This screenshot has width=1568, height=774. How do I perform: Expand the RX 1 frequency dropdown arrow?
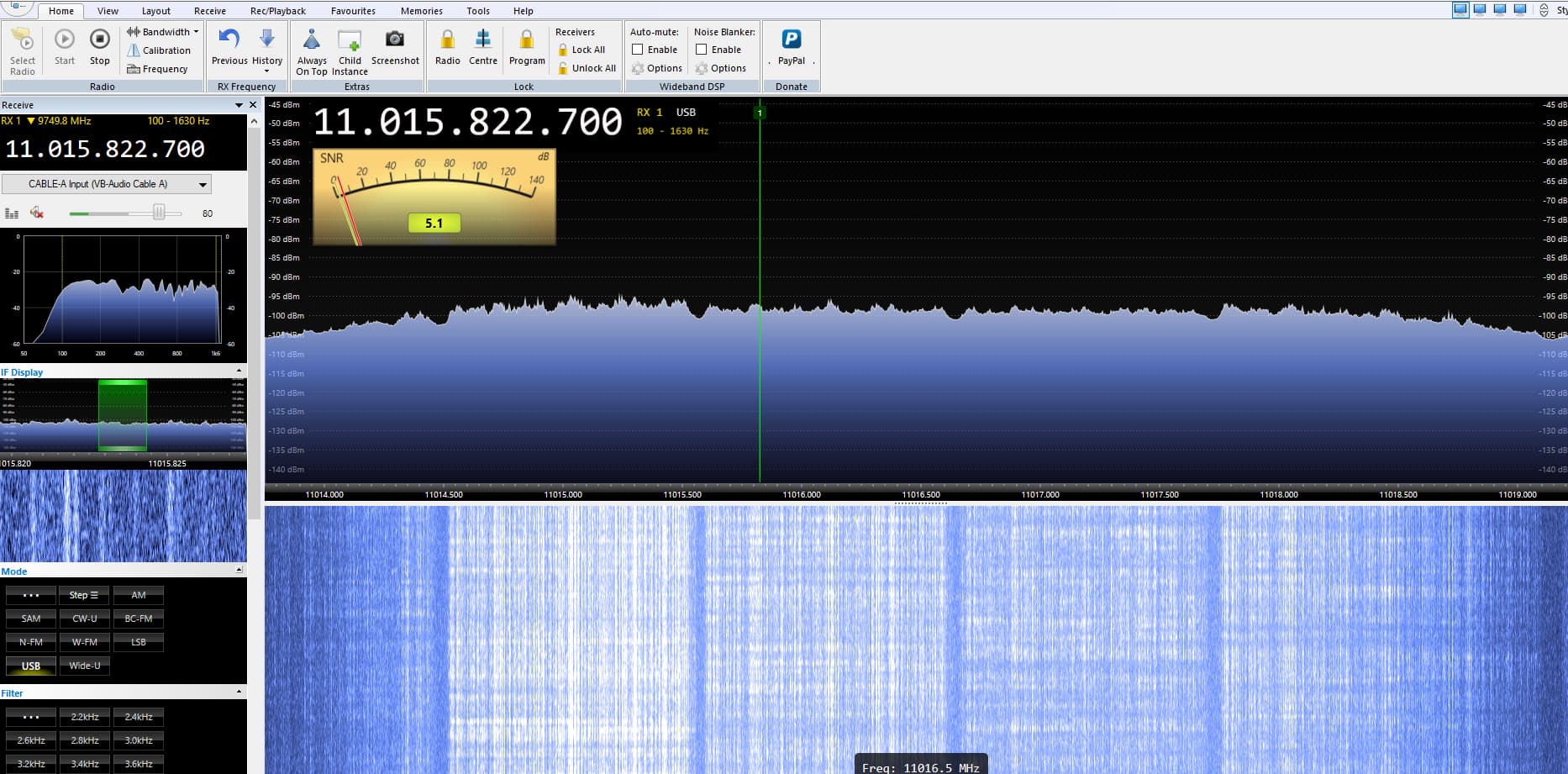(31, 120)
